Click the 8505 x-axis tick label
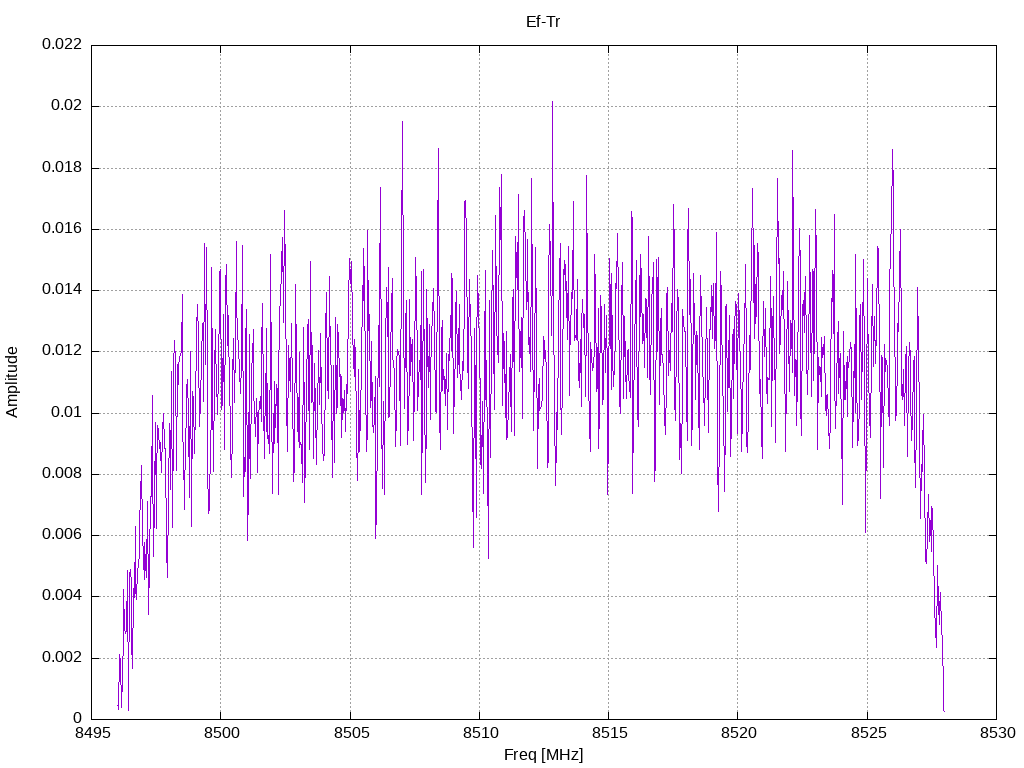The width and height of the screenshot is (1024, 768). (350, 733)
